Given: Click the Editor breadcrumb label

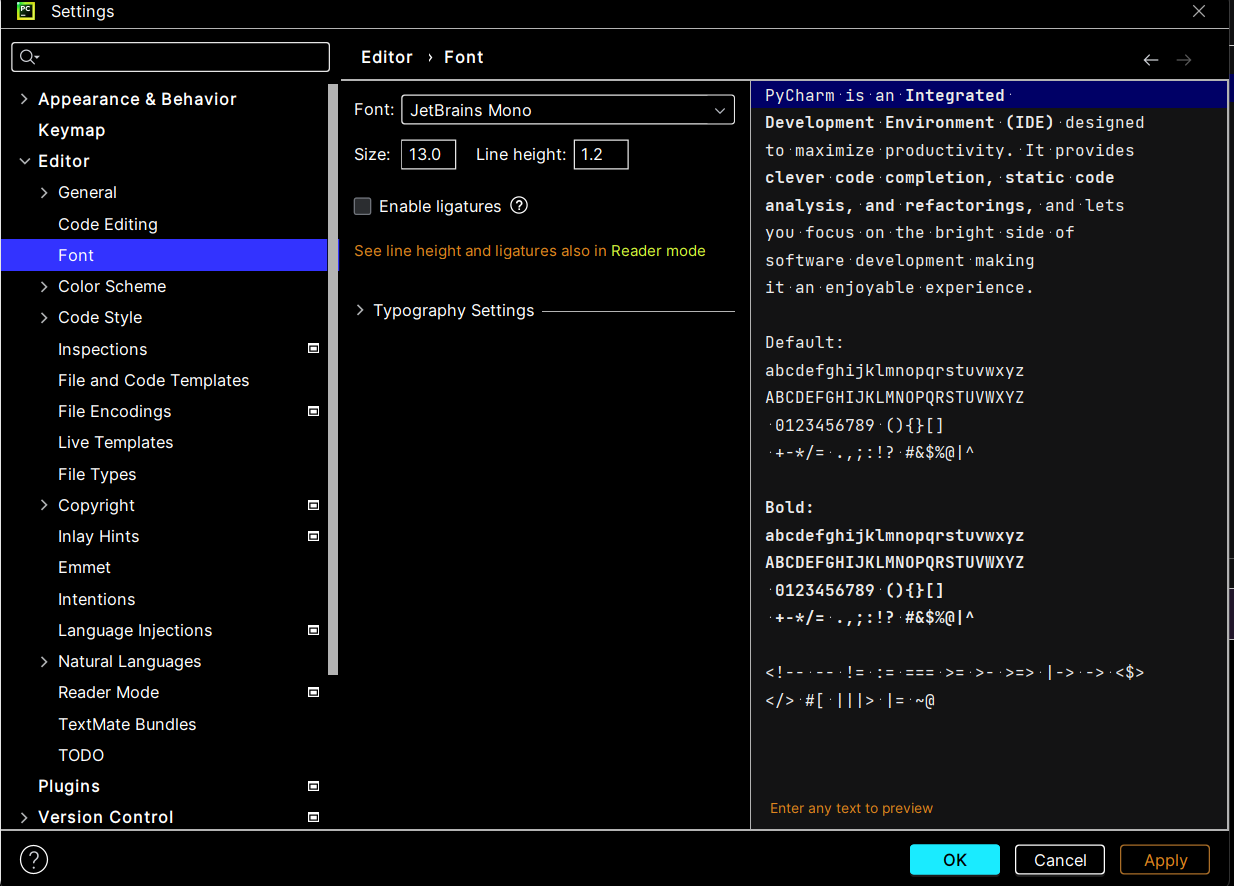Looking at the screenshot, I should (387, 57).
